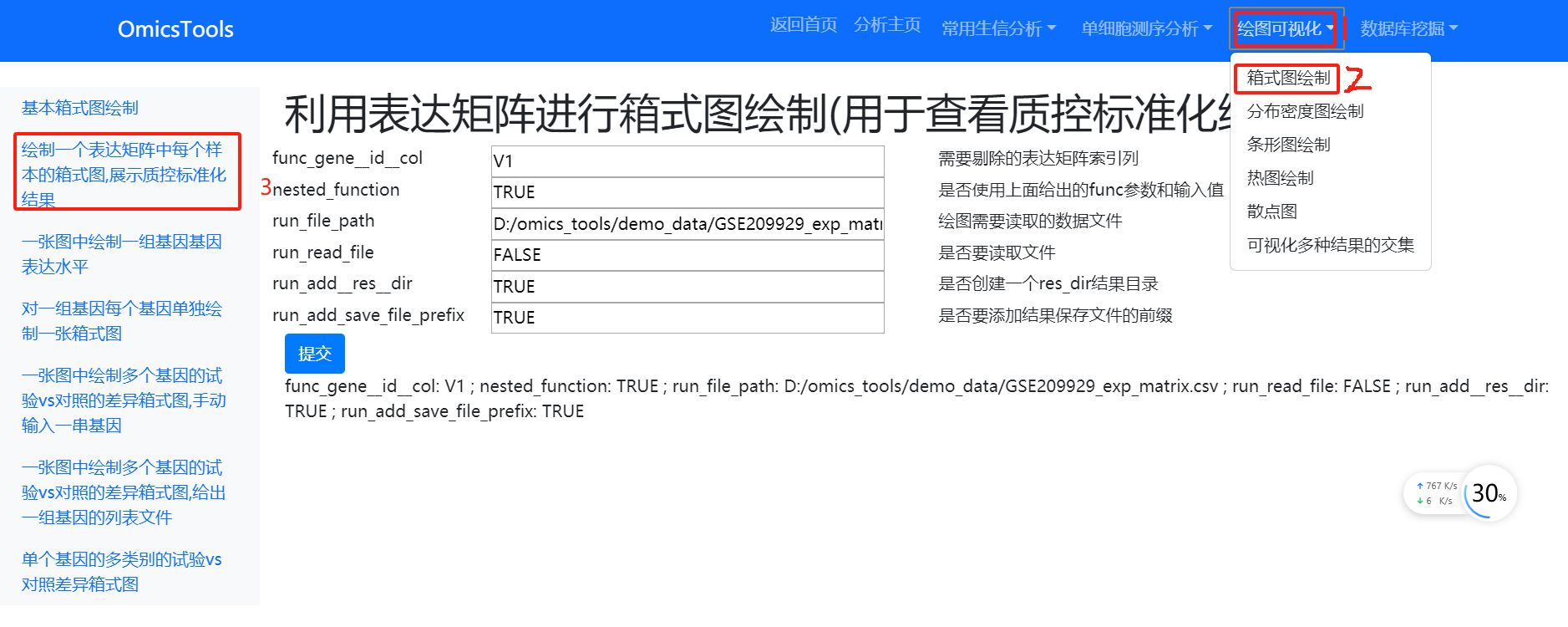The height and width of the screenshot is (627, 1568).
Task: Click the network speed 30% floating widget
Action: coord(1460,493)
